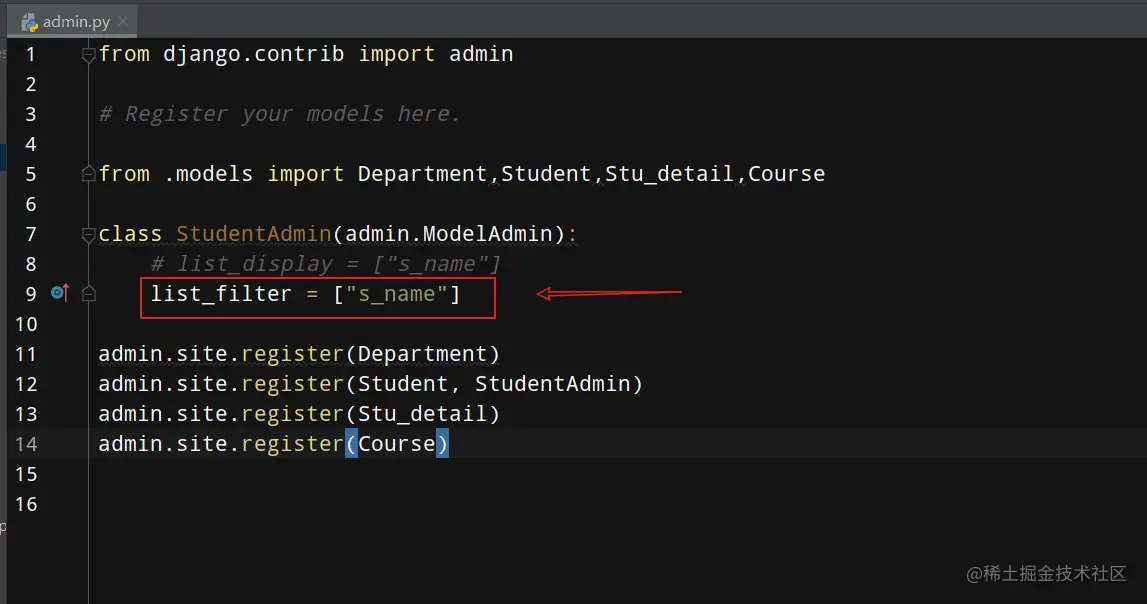1147x604 pixels.
Task: Click the Python file icon on admin.py tab
Action: click(29, 23)
